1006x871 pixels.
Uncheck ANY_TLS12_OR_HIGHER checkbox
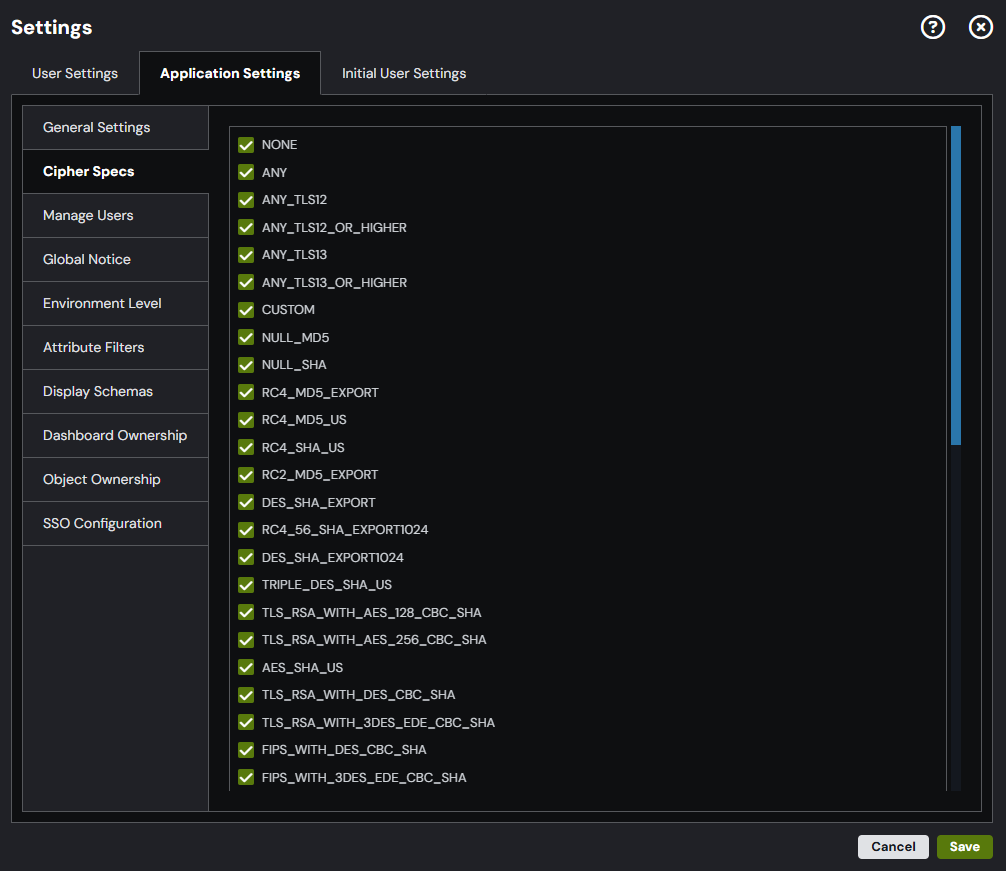pyautogui.click(x=246, y=228)
